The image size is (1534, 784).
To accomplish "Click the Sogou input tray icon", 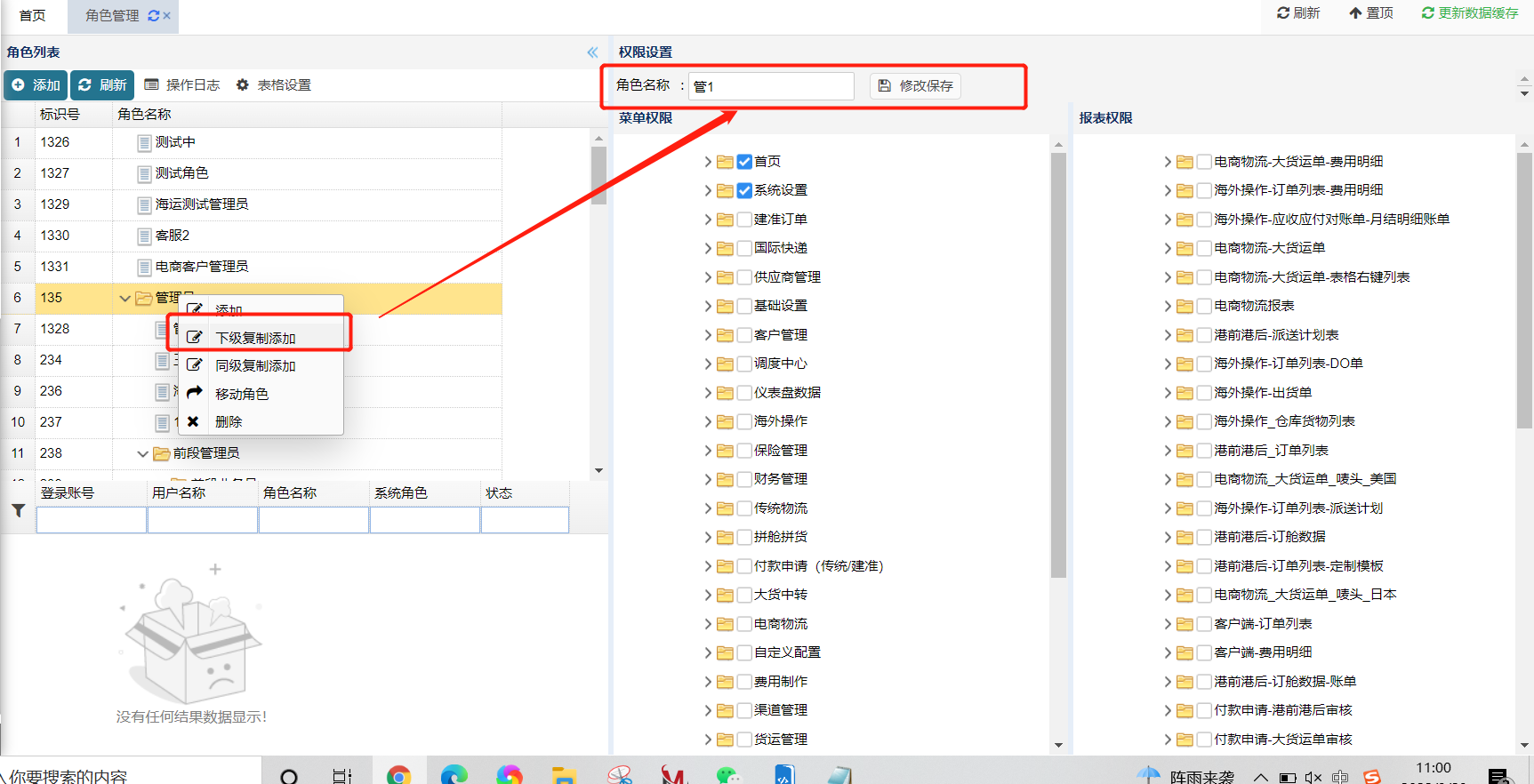I will click(1372, 777).
